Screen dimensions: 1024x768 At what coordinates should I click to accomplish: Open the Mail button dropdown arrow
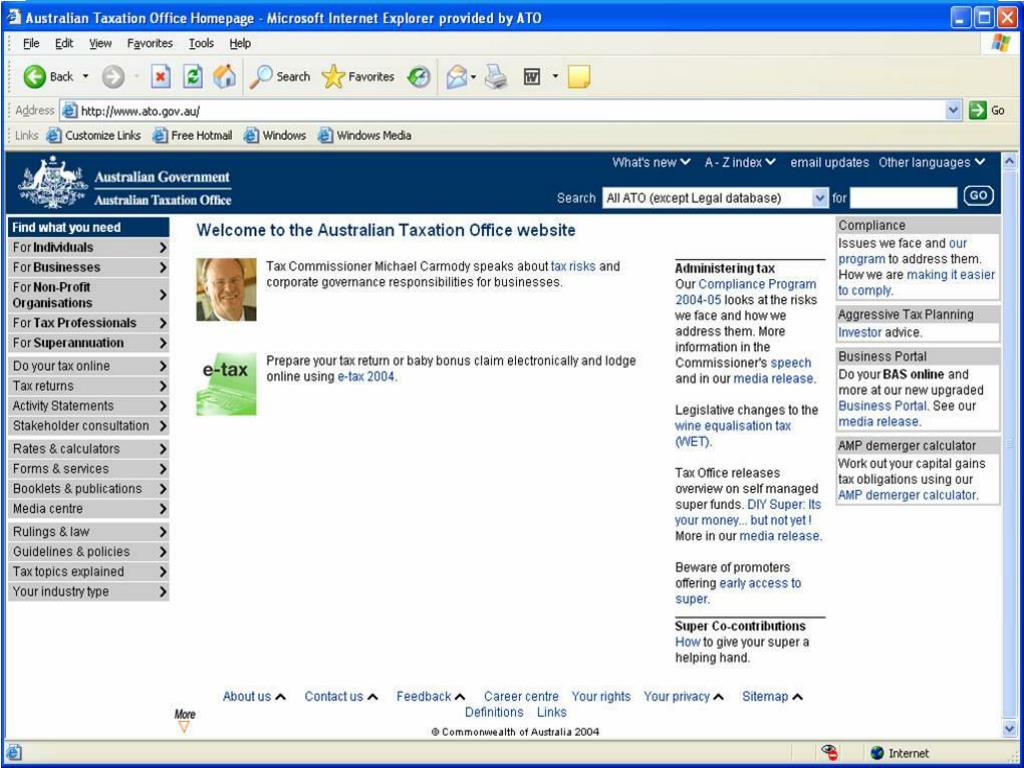click(x=473, y=77)
